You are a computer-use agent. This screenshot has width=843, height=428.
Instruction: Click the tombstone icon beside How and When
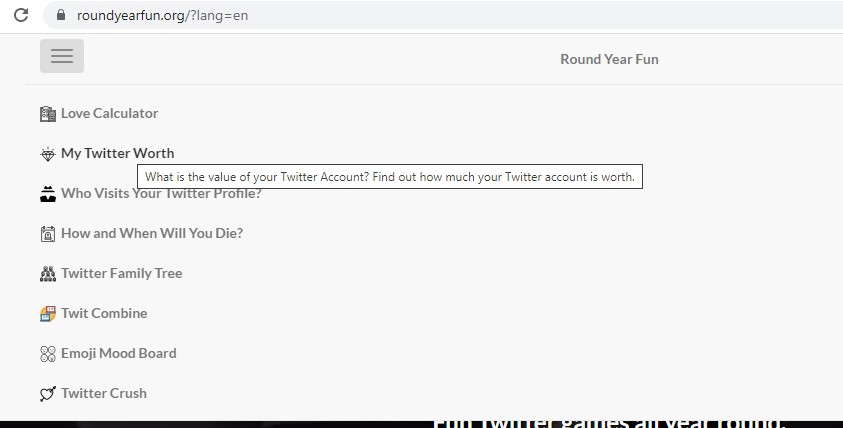coord(48,234)
